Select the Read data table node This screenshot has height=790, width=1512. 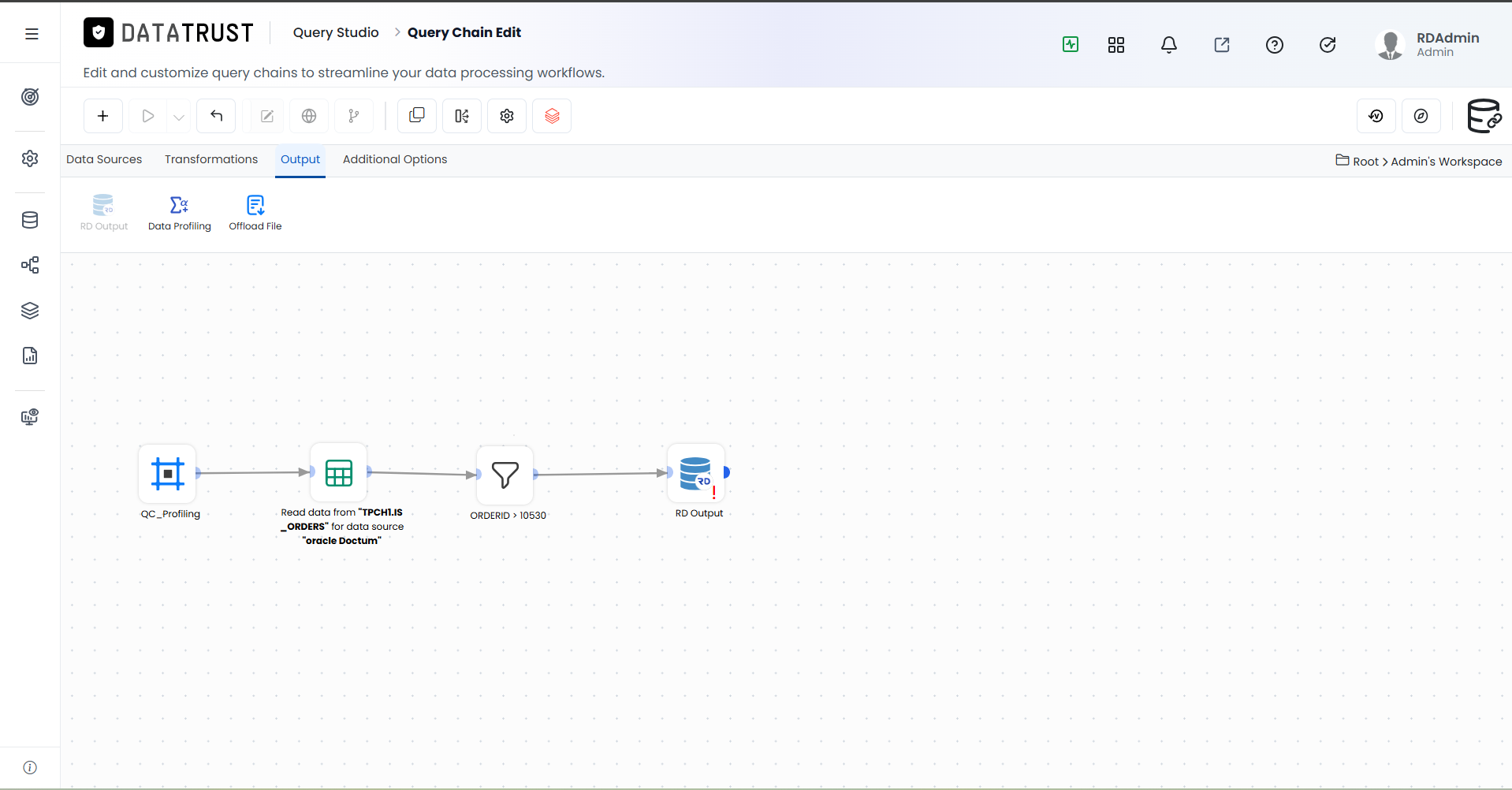[x=339, y=472]
